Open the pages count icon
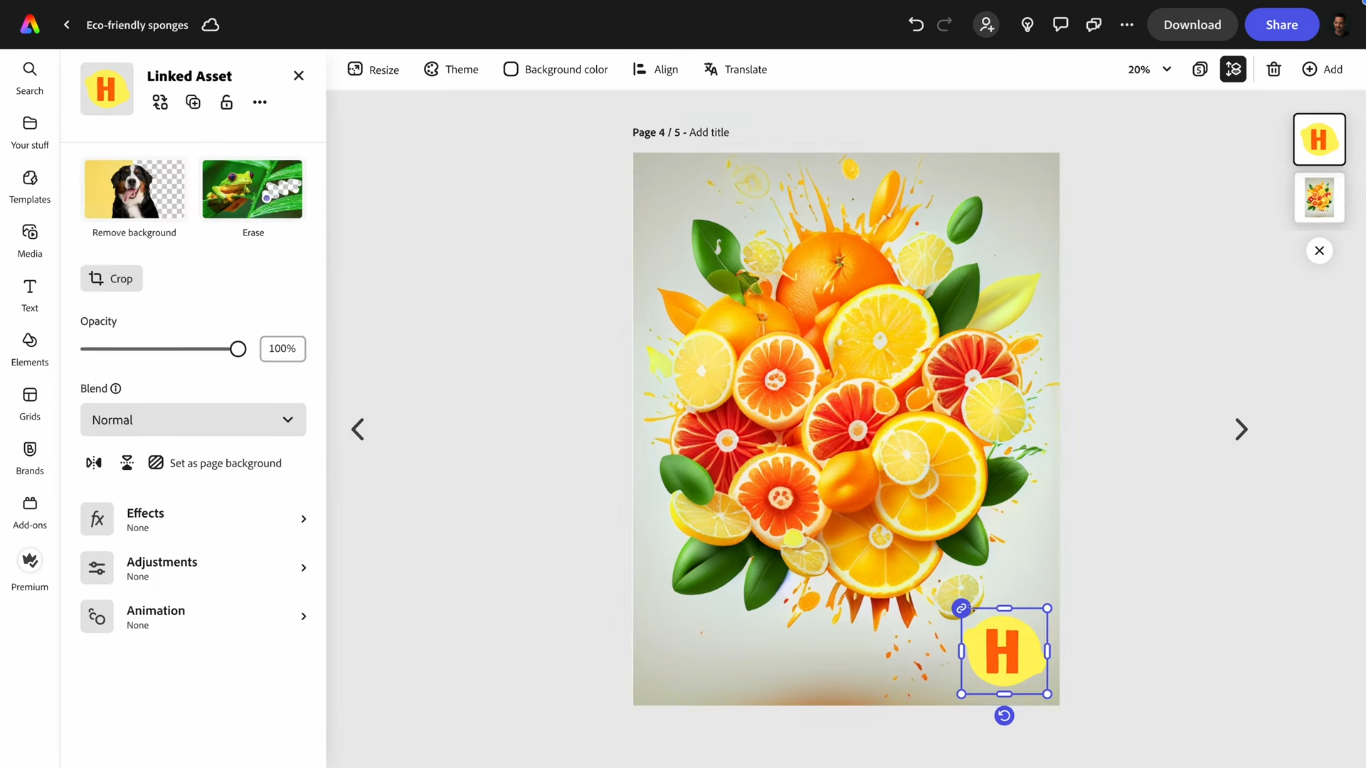Image resolution: width=1366 pixels, height=768 pixels. [1200, 69]
